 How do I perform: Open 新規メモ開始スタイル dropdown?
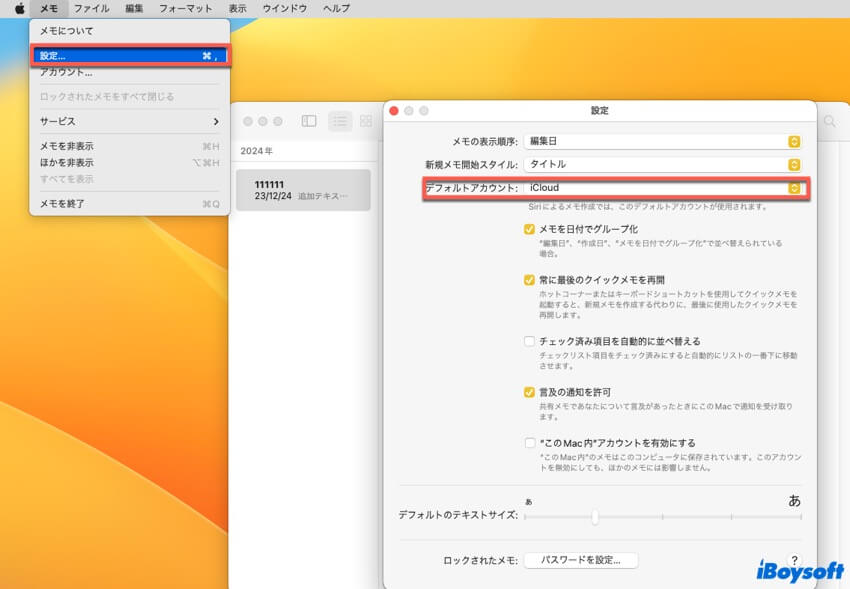pyautogui.click(x=662, y=164)
